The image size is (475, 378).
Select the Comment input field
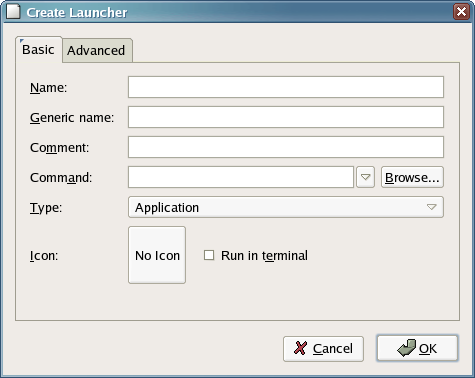[x=286, y=147]
